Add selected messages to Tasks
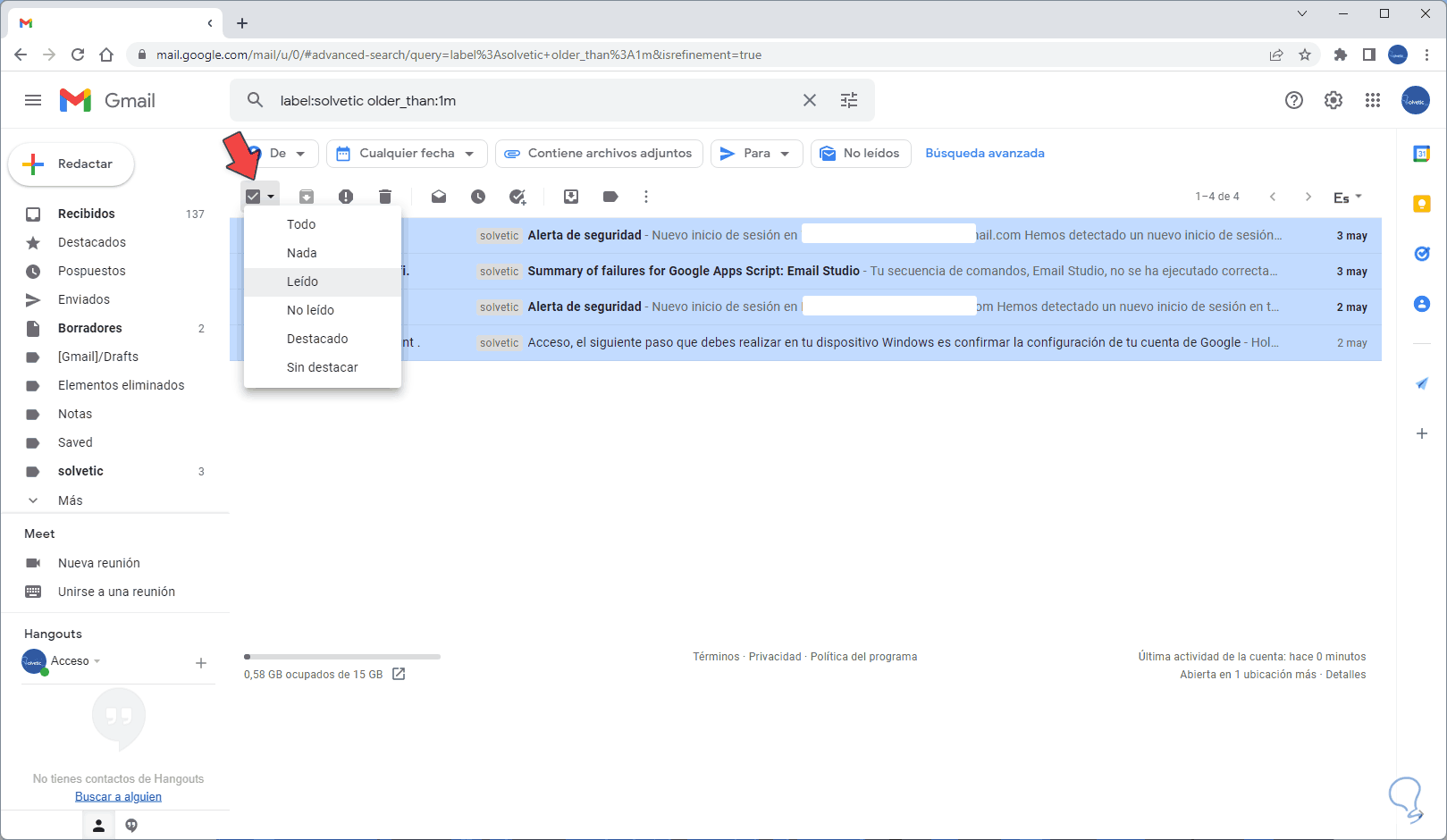This screenshot has height=840, width=1447. click(x=517, y=197)
